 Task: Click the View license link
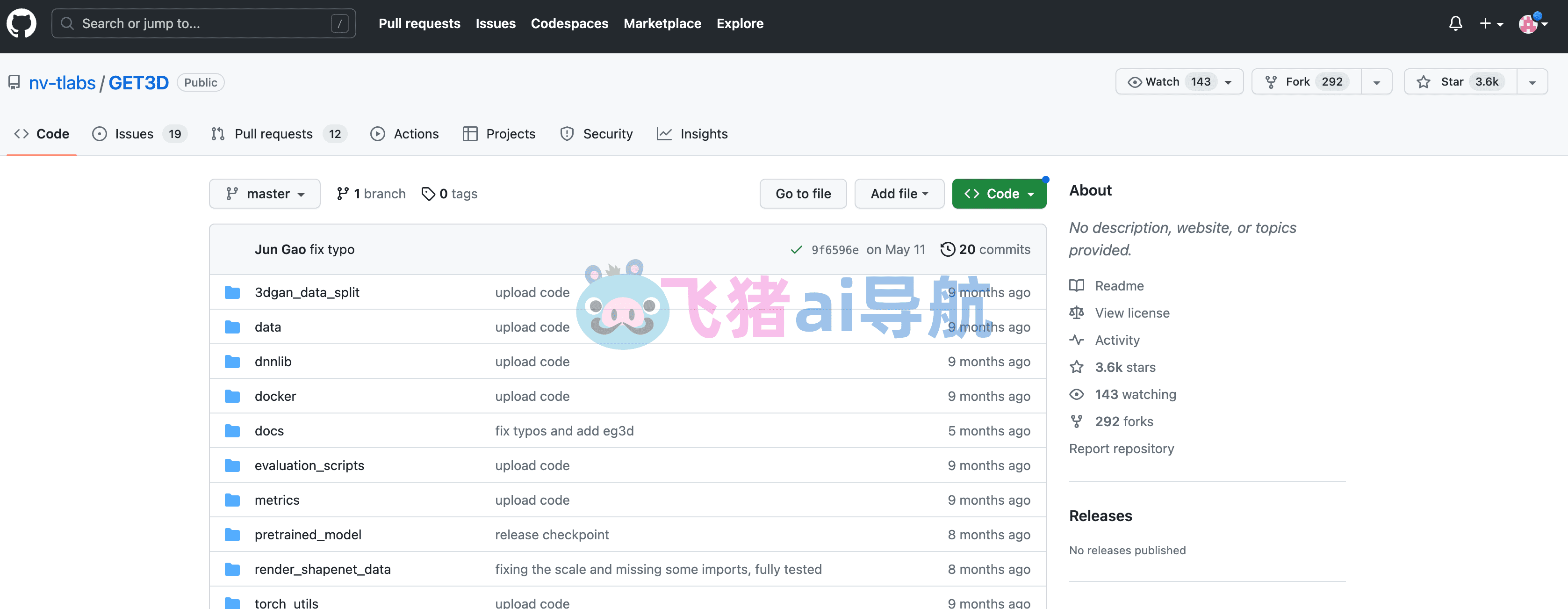1132,313
